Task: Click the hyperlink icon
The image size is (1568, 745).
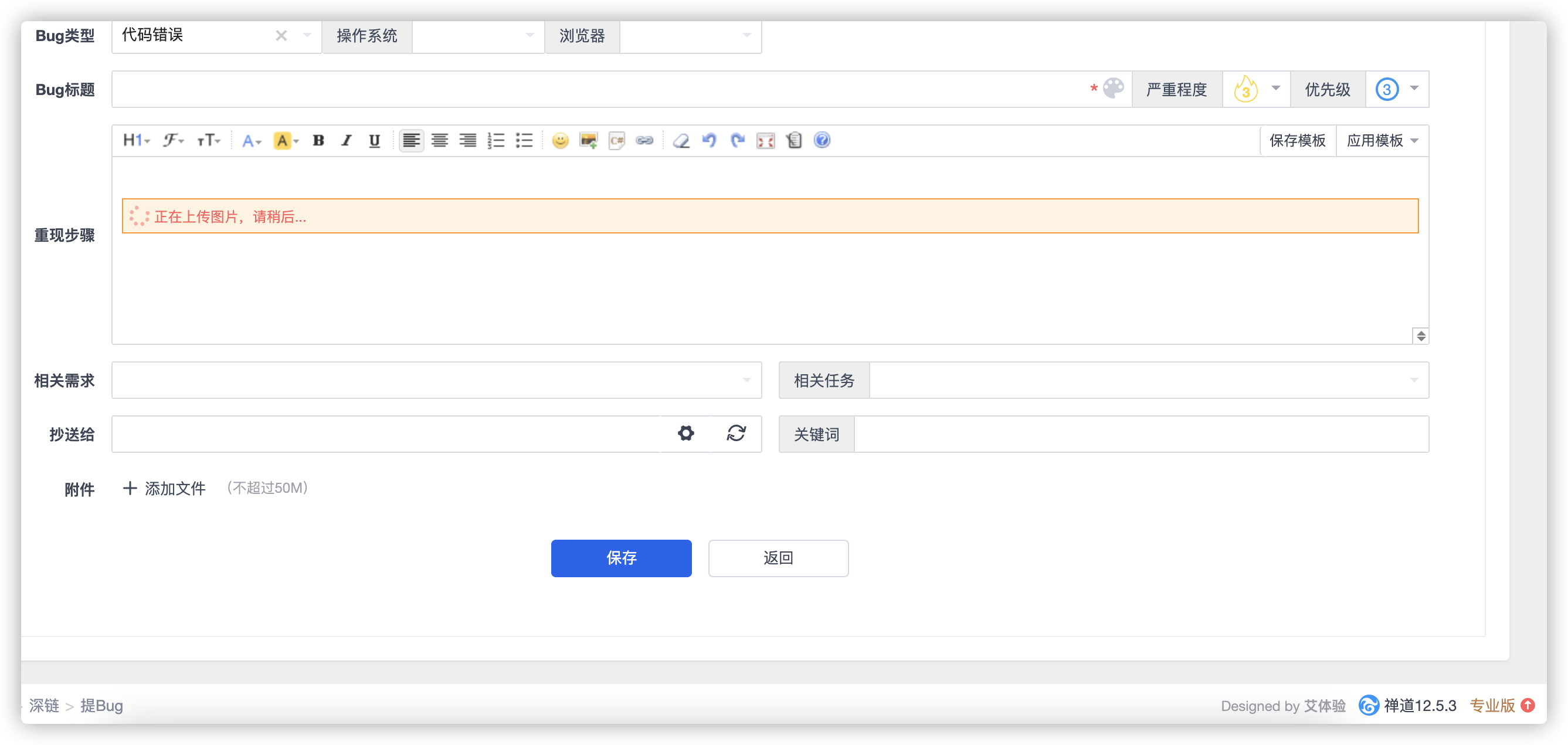Action: [x=644, y=141]
